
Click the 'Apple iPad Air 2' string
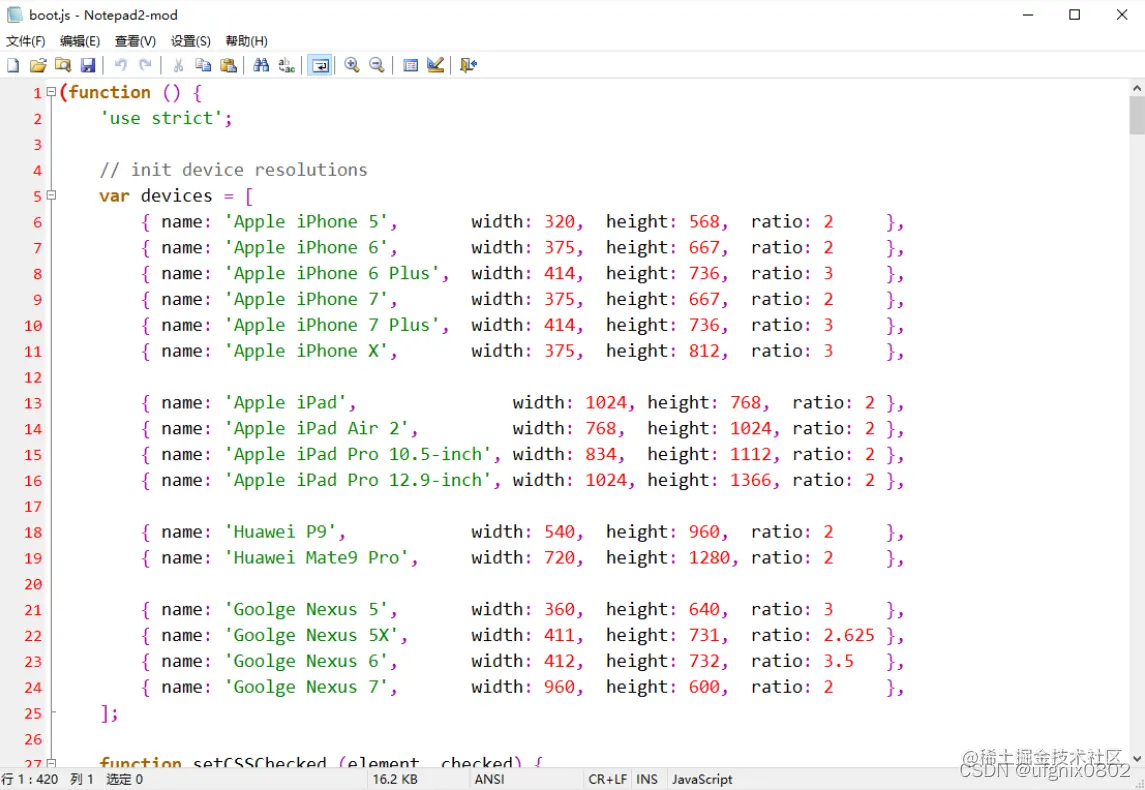317,429
